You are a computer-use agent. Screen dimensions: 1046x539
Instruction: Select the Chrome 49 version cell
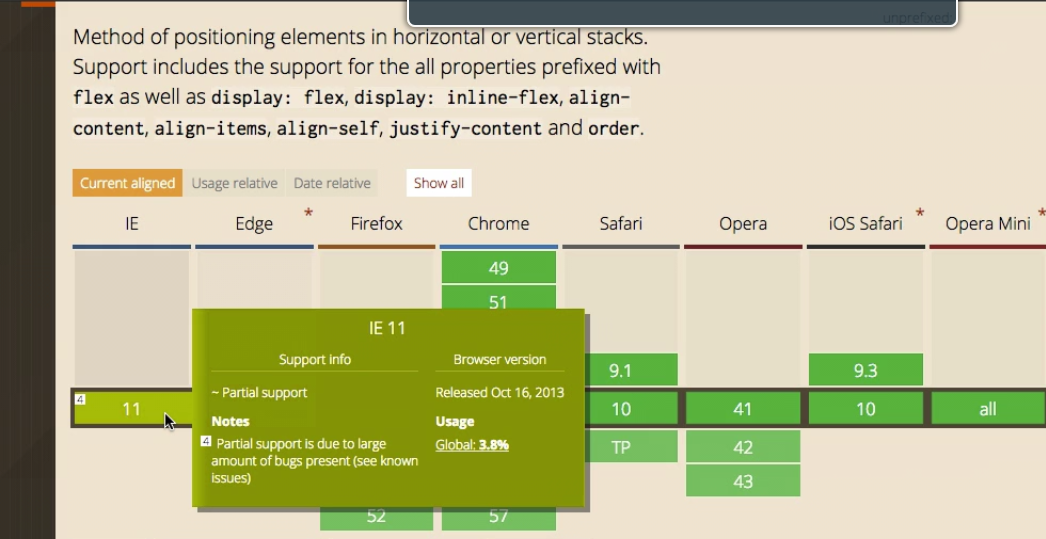[498, 267]
